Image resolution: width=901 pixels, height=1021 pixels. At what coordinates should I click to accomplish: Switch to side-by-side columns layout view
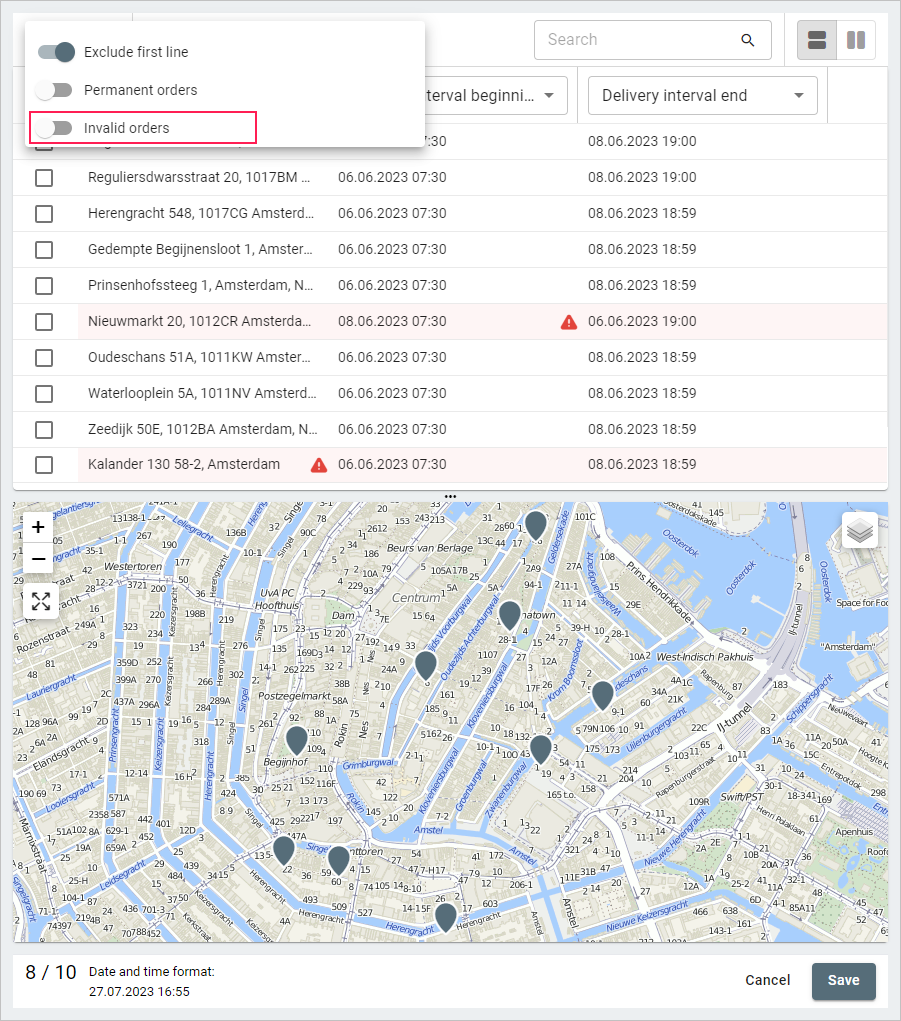(x=856, y=40)
